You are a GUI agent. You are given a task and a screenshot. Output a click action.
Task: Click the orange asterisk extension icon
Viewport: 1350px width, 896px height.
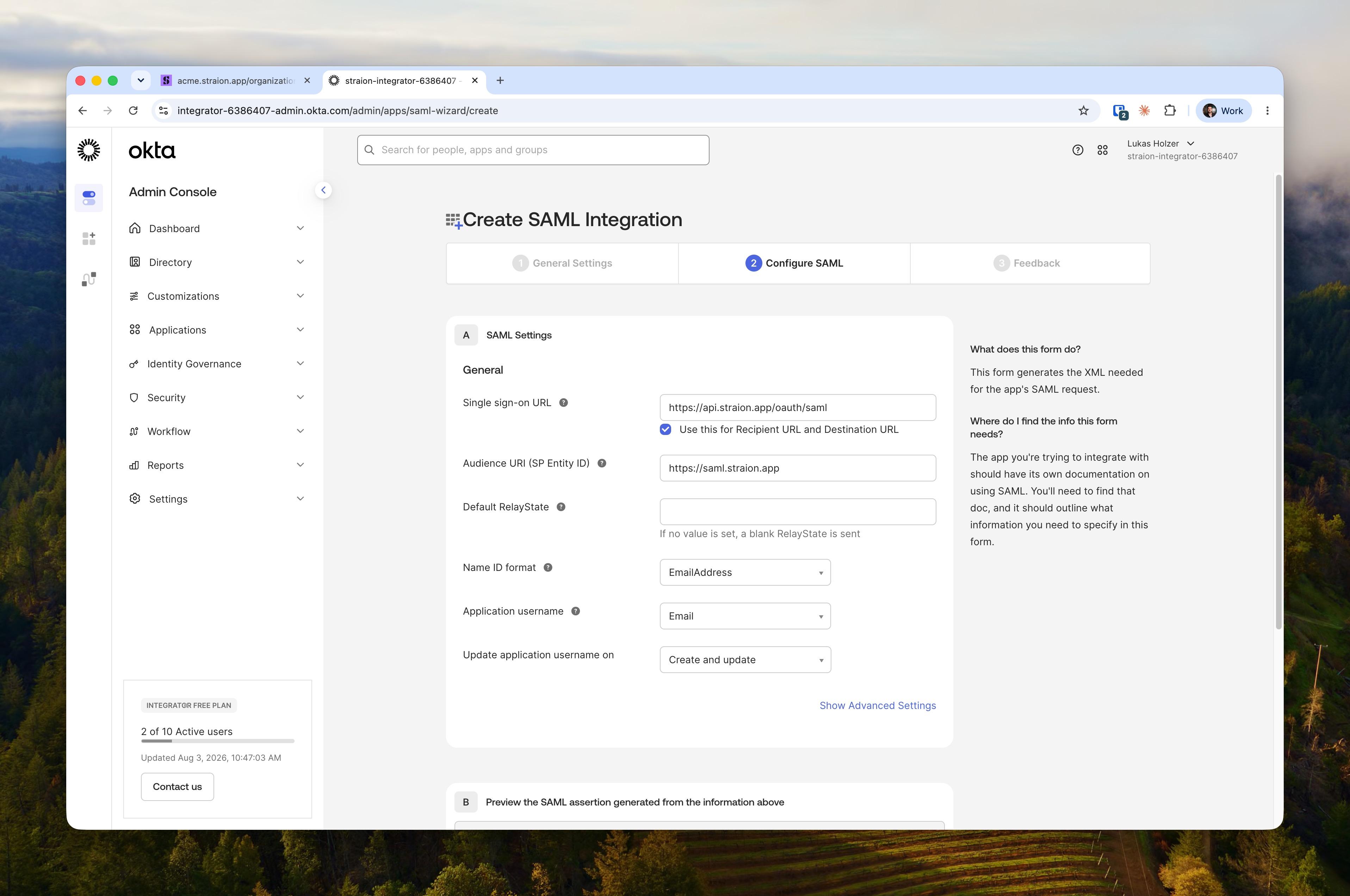pyautogui.click(x=1144, y=111)
